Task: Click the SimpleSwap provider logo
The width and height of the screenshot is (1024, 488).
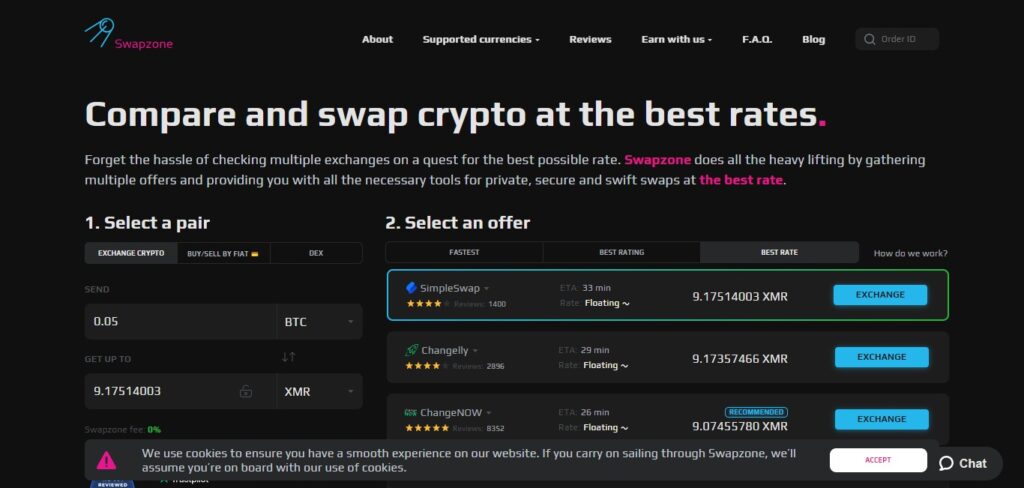Action: coord(411,287)
